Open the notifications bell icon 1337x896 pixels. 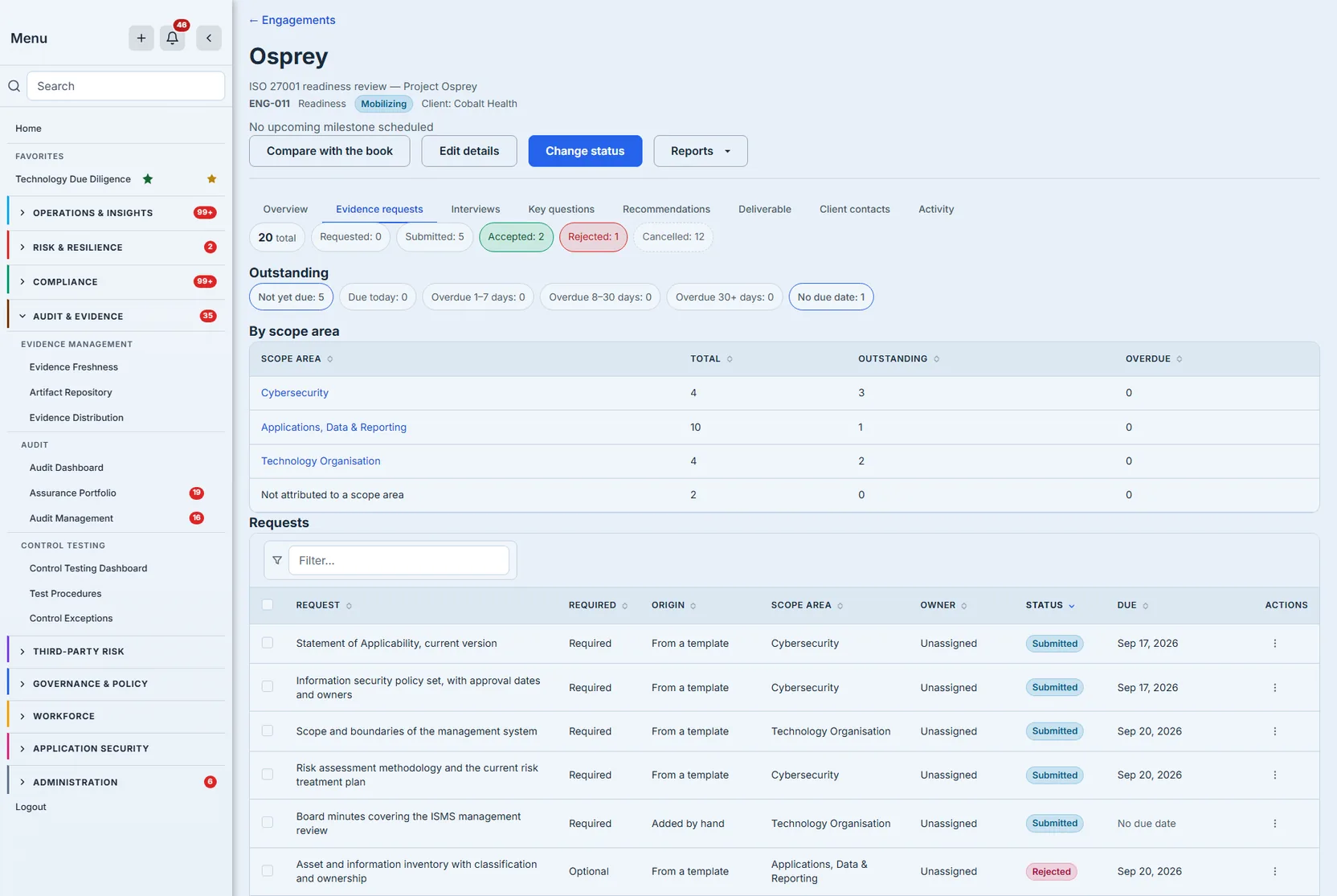(172, 38)
